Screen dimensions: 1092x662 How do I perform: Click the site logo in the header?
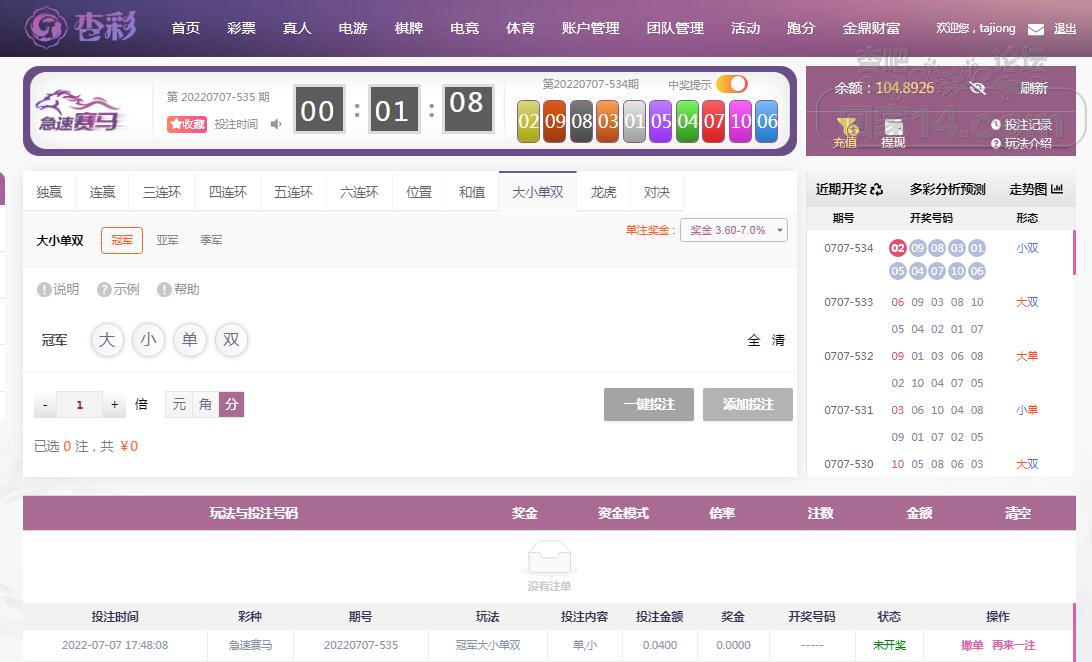(x=81, y=26)
